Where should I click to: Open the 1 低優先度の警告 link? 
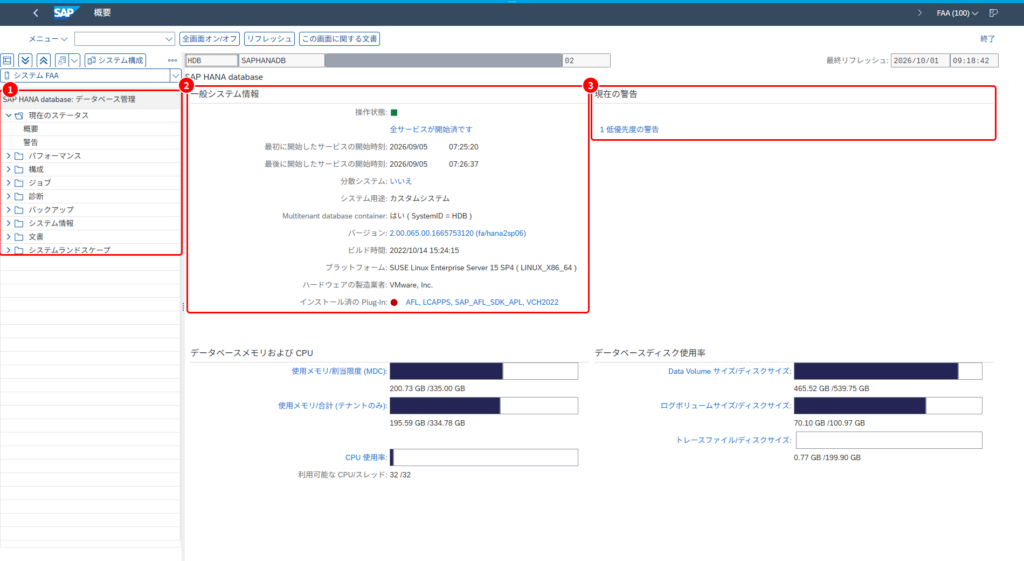(x=629, y=129)
